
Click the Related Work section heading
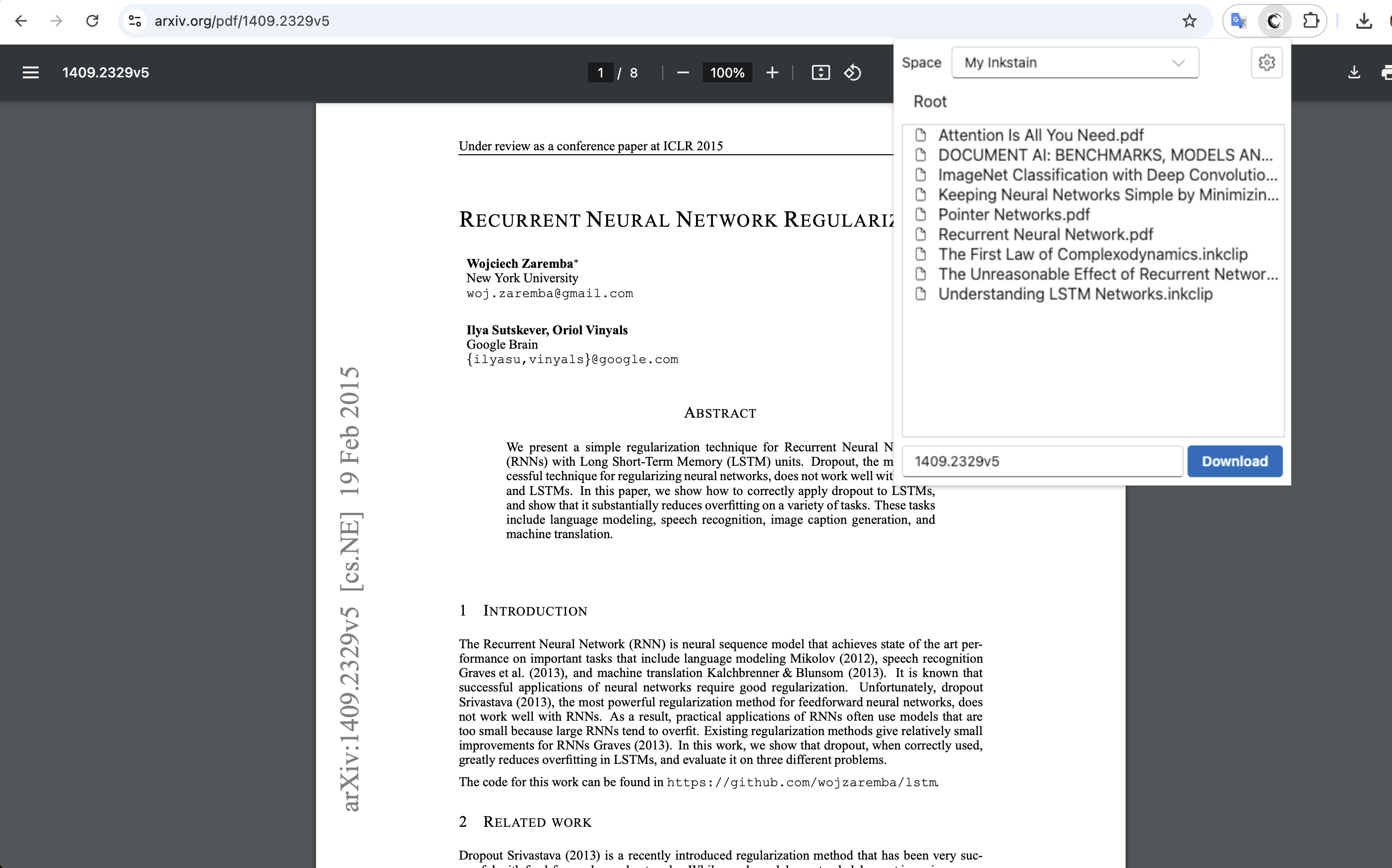[x=537, y=822]
